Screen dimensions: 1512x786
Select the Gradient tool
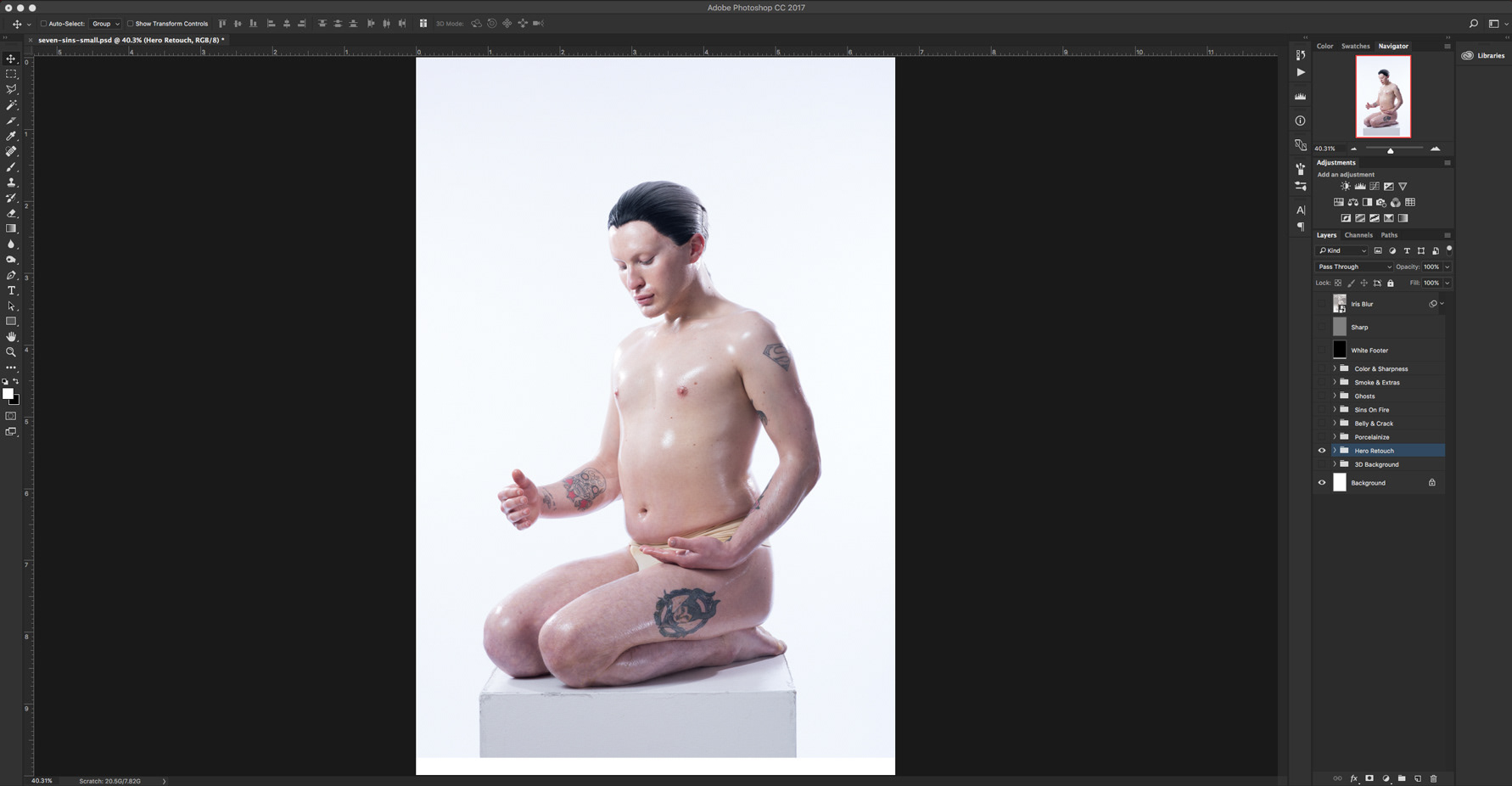[11, 228]
